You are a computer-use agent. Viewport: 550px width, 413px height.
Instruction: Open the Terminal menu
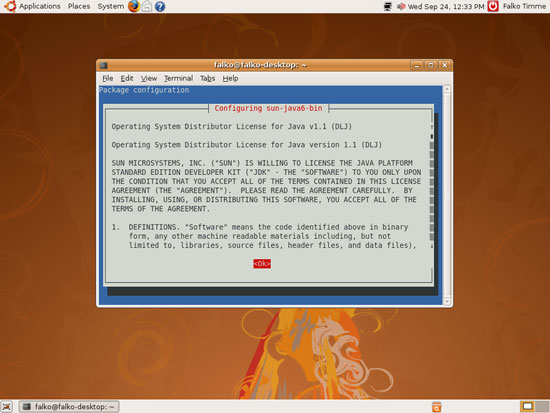(x=179, y=78)
